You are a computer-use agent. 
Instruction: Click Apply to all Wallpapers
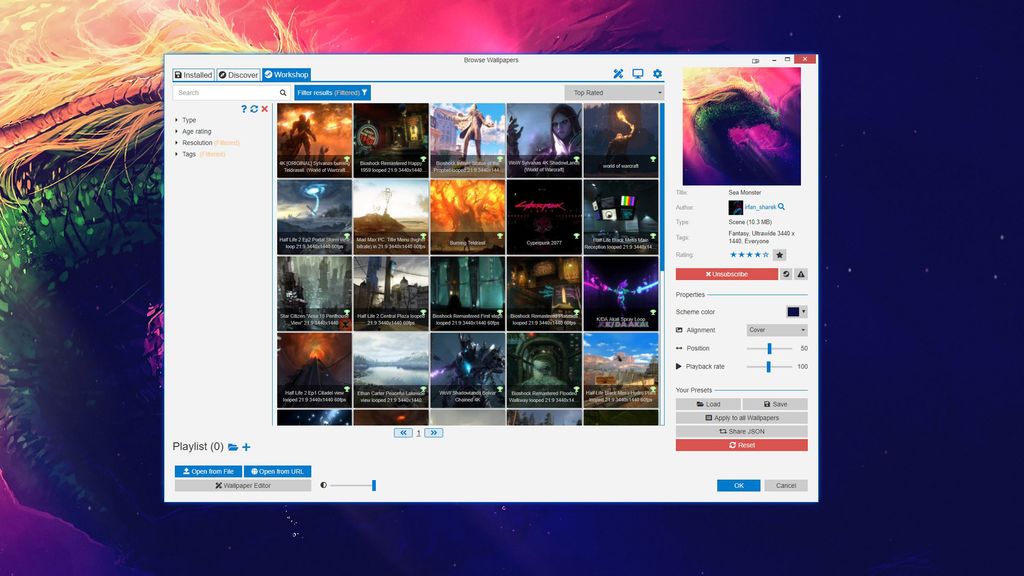pos(742,418)
